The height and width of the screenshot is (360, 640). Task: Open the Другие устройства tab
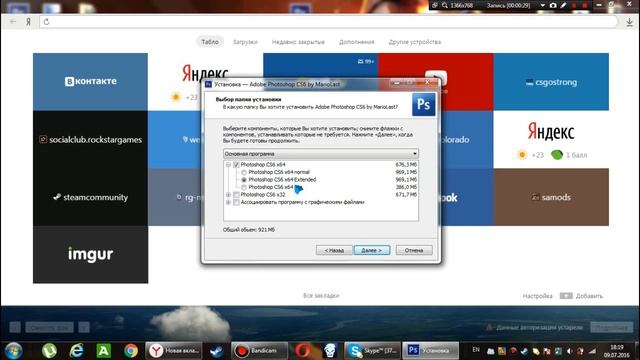pos(415,42)
